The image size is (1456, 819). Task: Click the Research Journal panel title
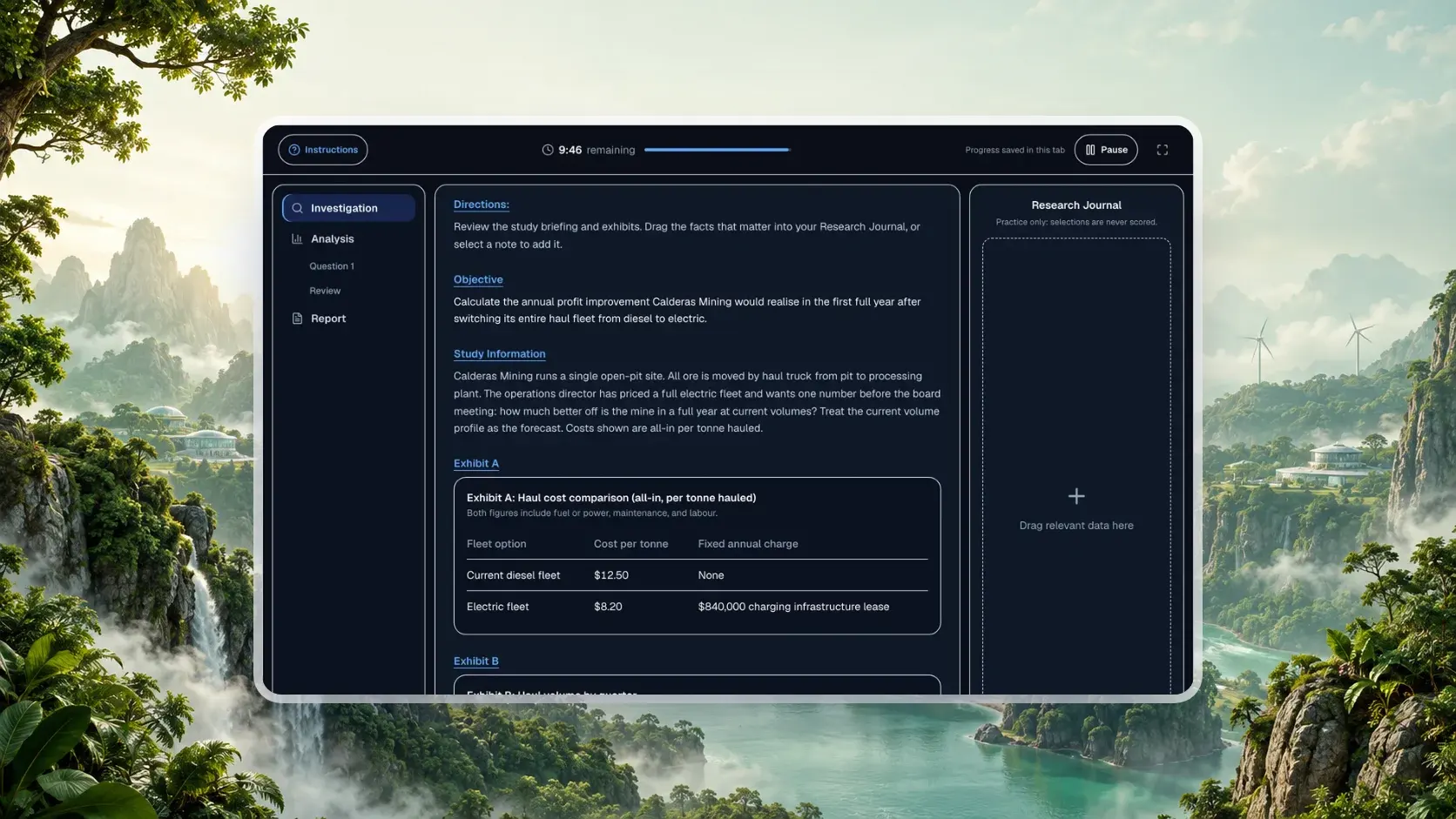point(1076,205)
